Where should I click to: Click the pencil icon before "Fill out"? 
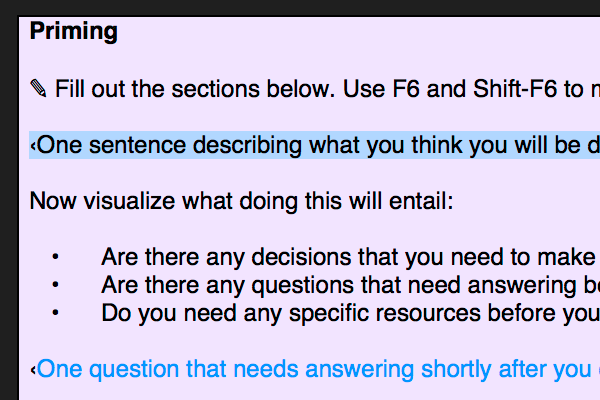coord(38,88)
